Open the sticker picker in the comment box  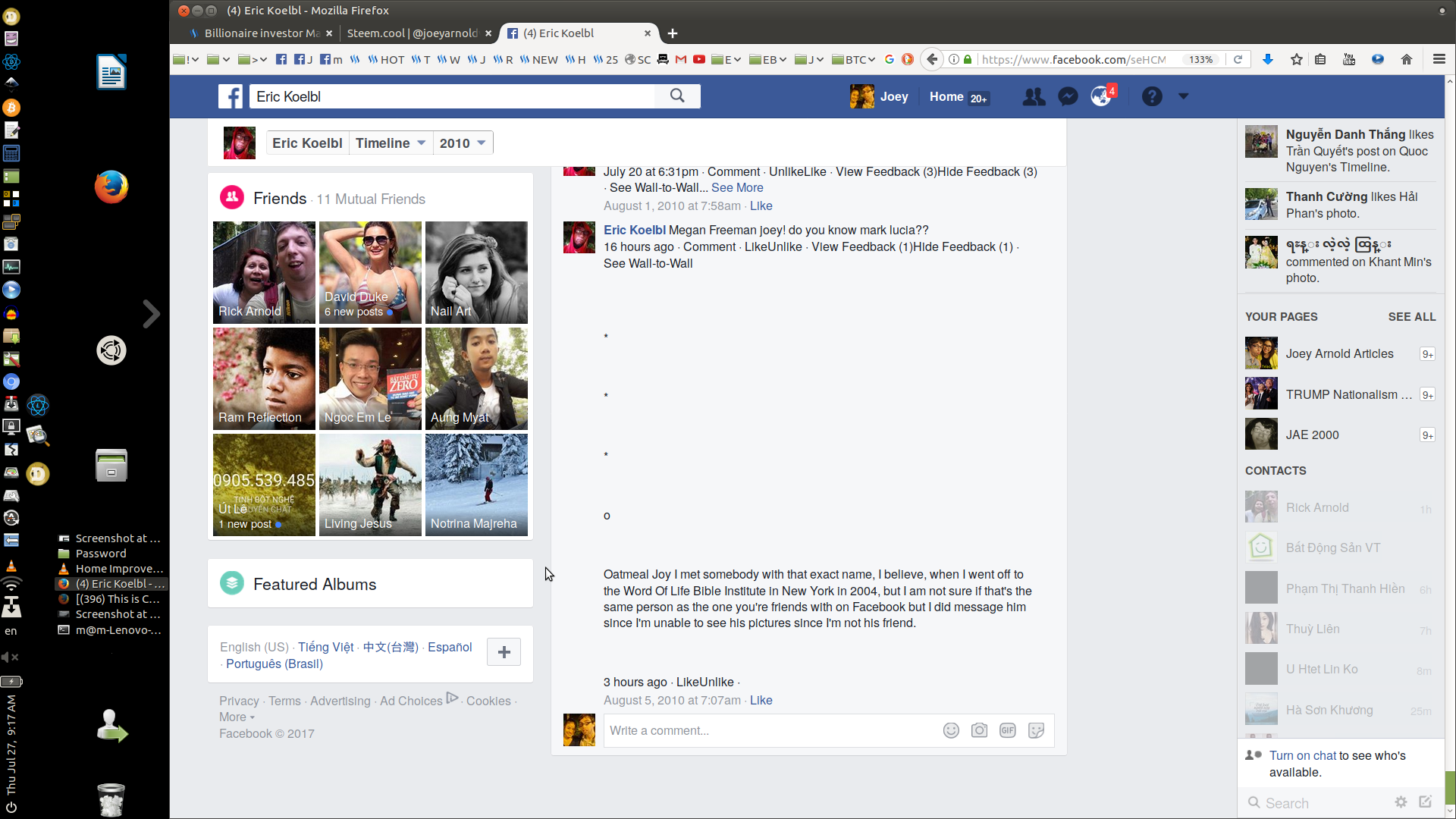(1037, 730)
